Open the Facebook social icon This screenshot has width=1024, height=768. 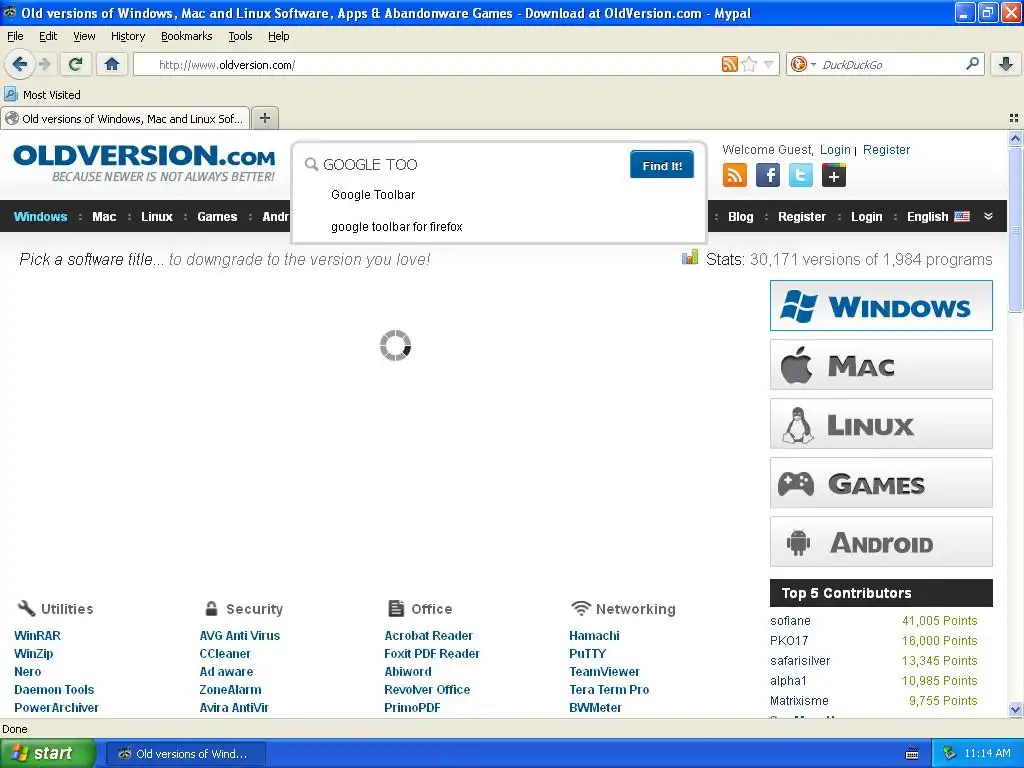768,176
